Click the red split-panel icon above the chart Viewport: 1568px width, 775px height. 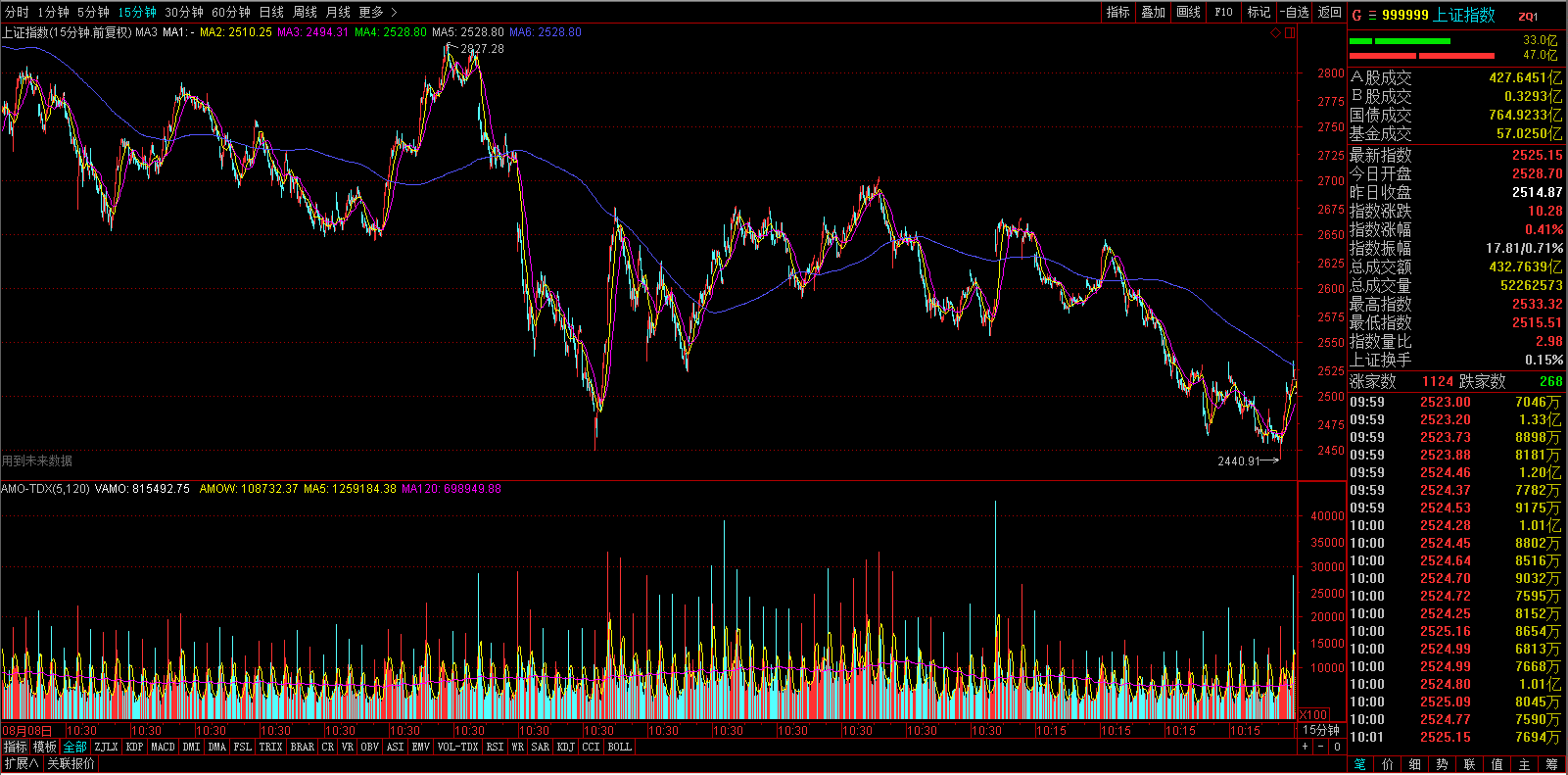pos(1290,32)
